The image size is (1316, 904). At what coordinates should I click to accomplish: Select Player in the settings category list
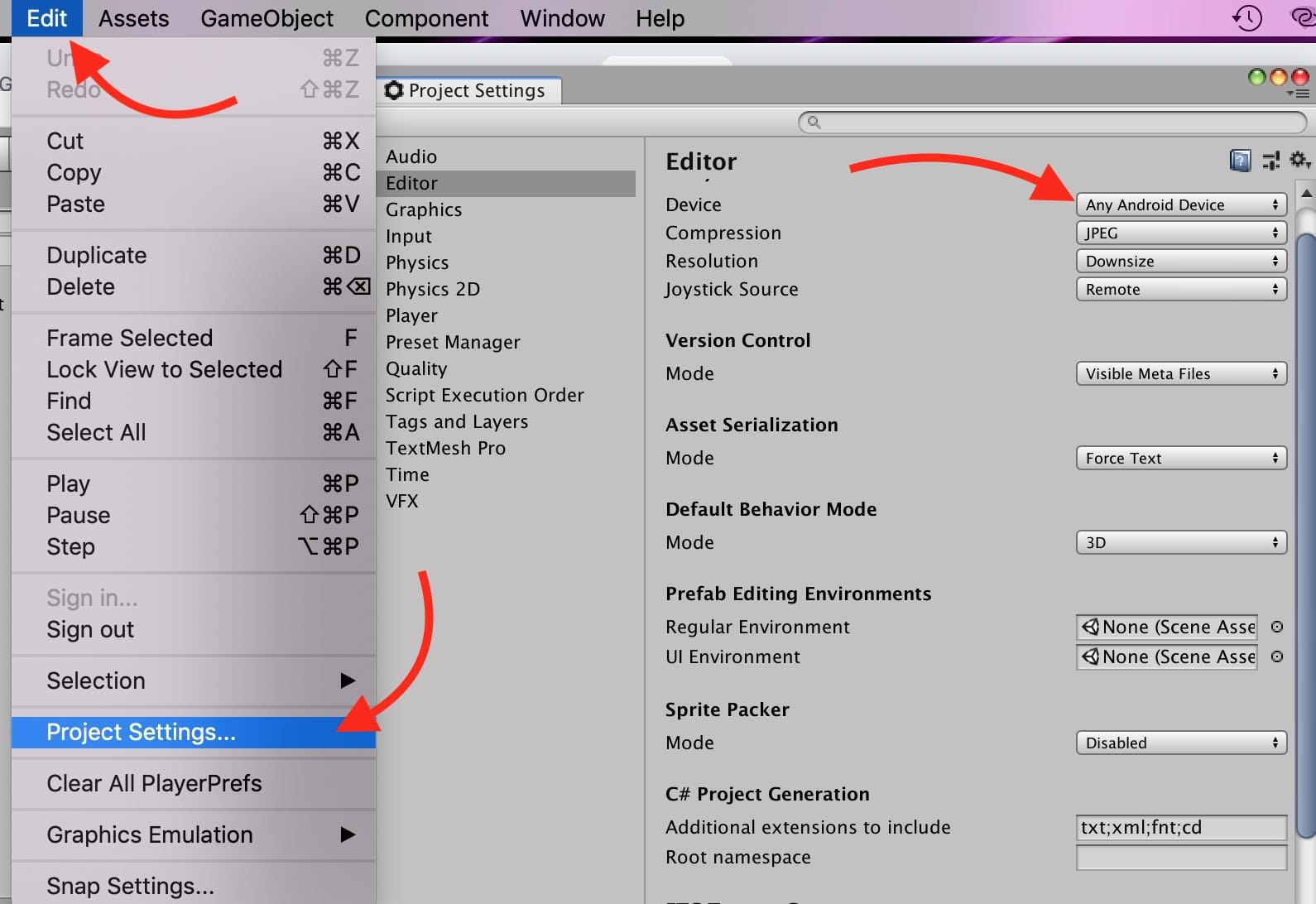click(411, 315)
